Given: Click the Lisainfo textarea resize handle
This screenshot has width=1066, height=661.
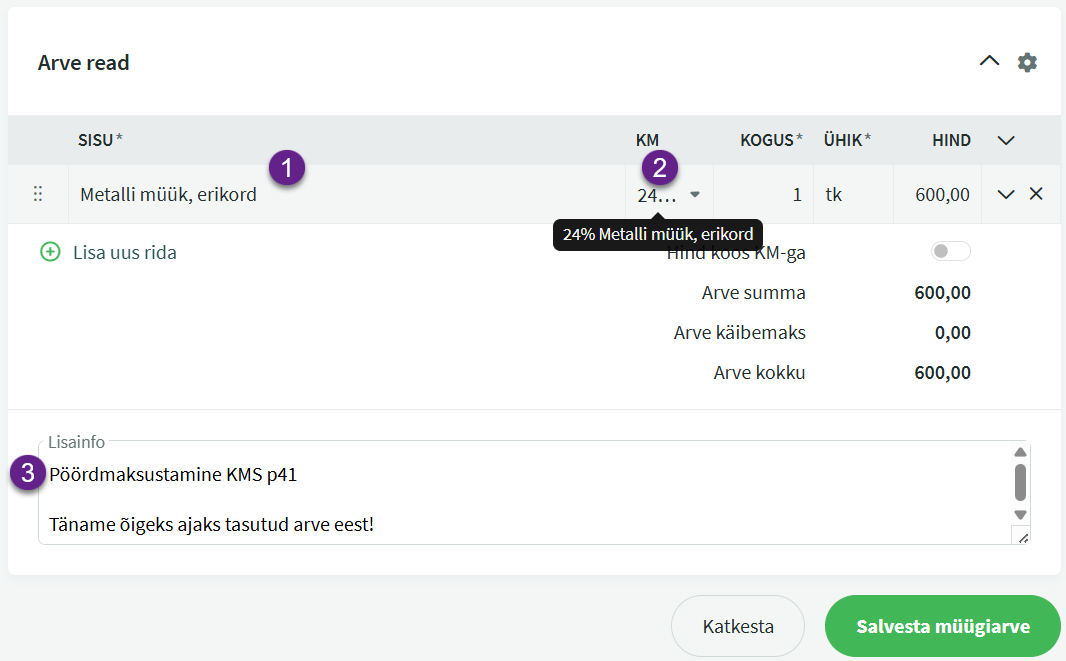Looking at the screenshot, I should tap(1021, 537).
